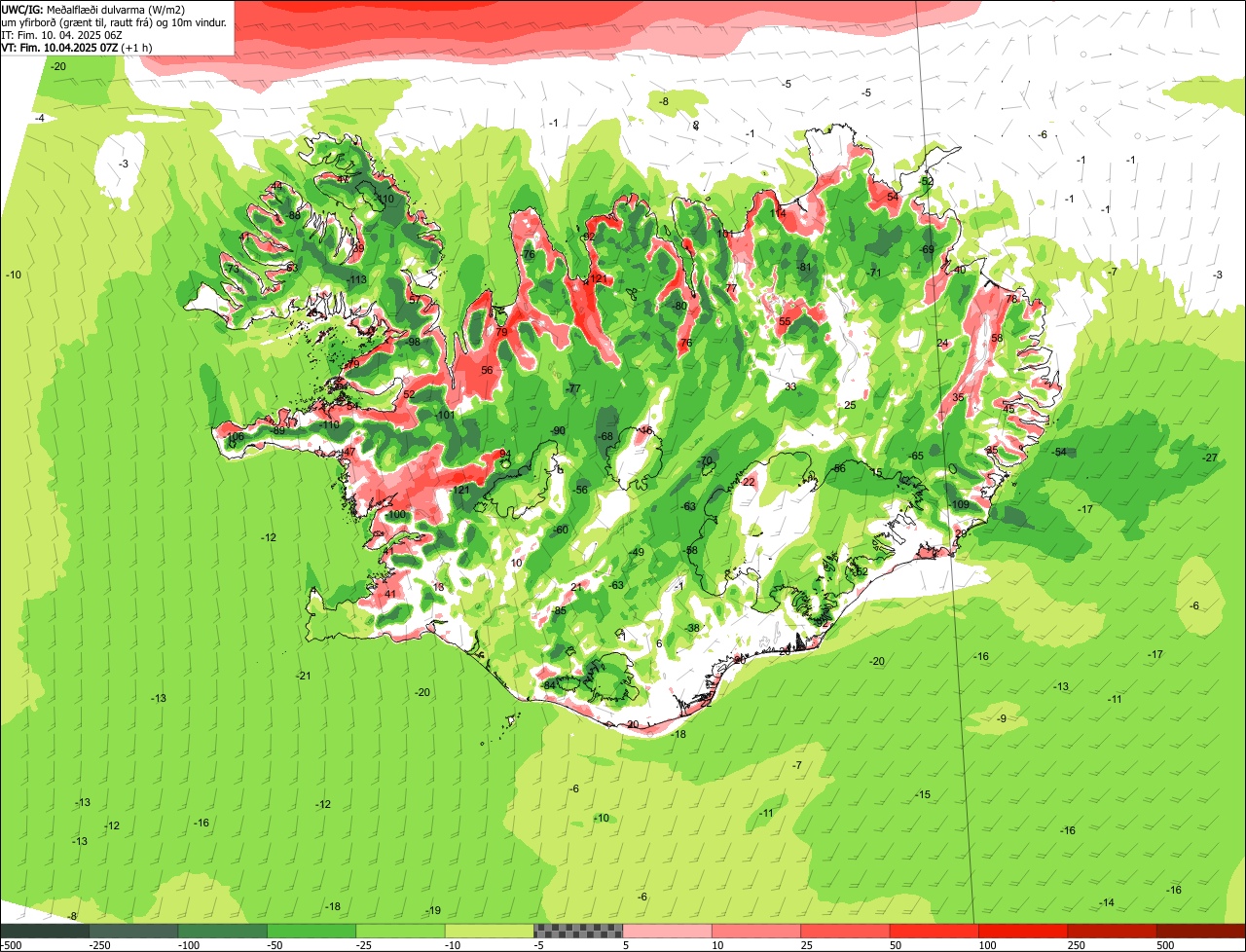Select the legend swatch between -250 and -100
The image size is (1246, 952).
[x=133, y=931]
